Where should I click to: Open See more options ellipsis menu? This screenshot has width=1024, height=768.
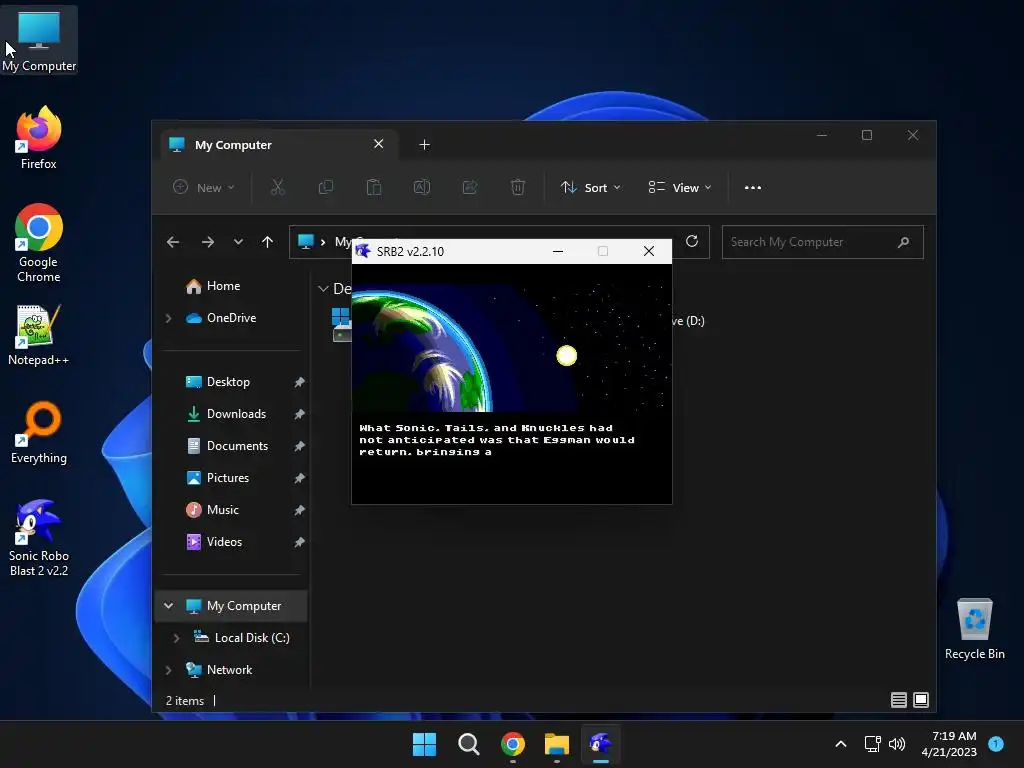[753, 187]
